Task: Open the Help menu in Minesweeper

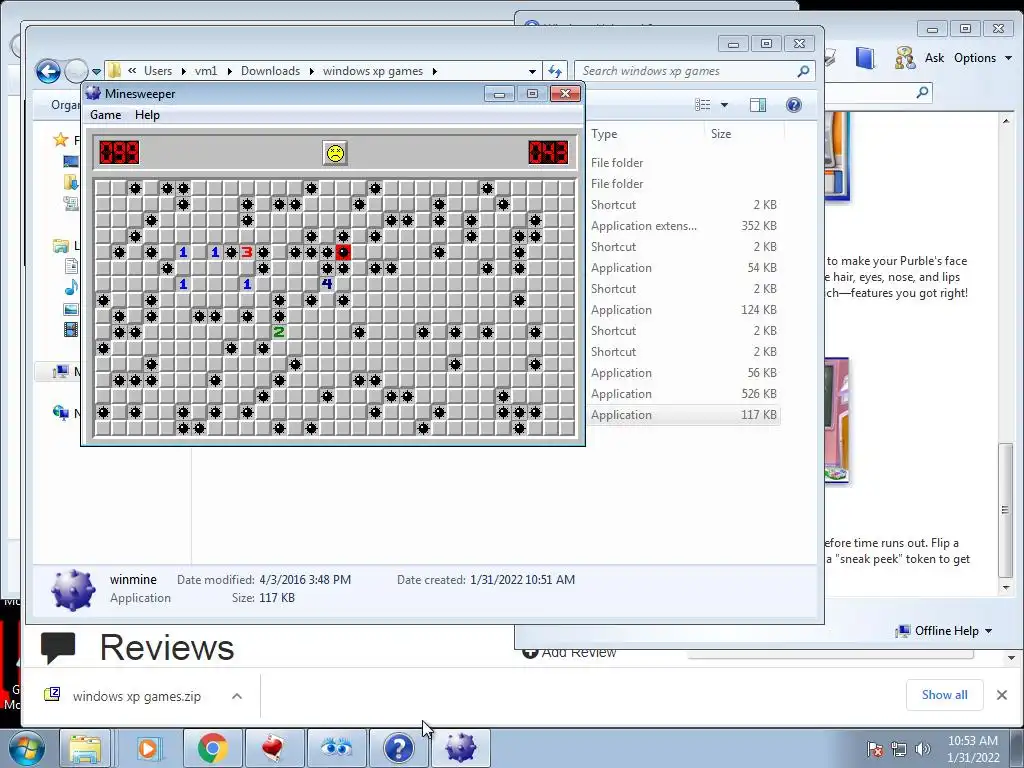Action: 147,115
